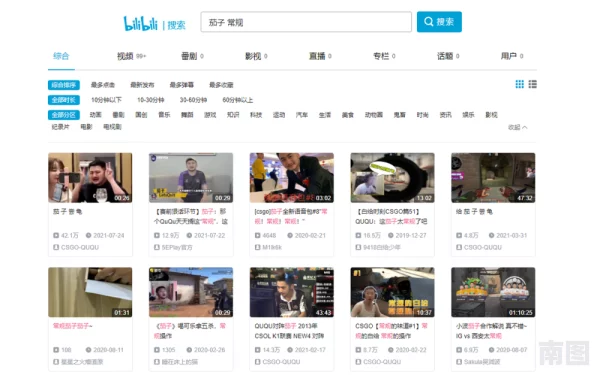Sort results by 最新发布
The height and width of the screenshot is (375, 594).
click(x=142, y=85)
